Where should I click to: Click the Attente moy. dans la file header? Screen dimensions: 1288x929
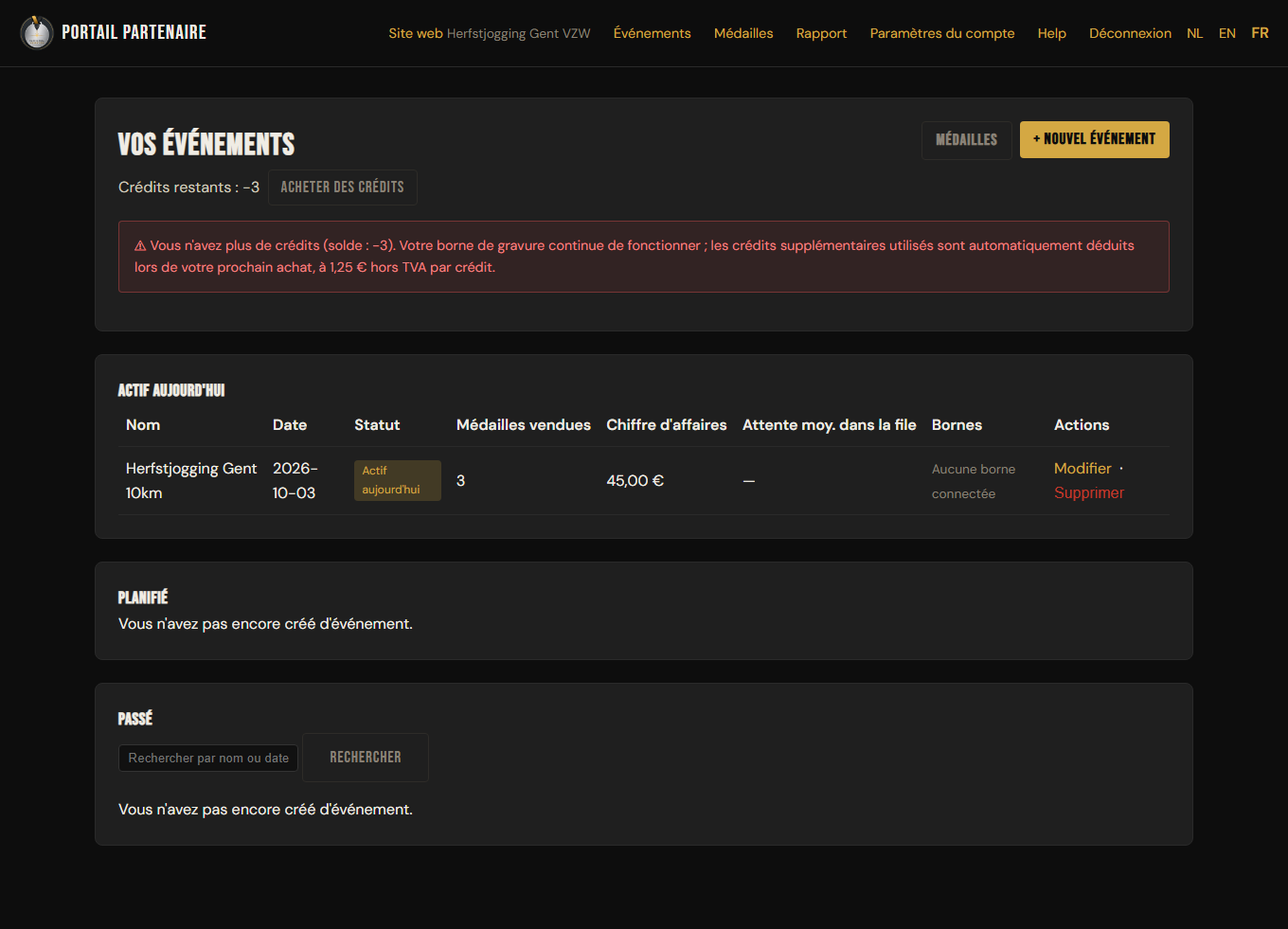click(830, 425)
